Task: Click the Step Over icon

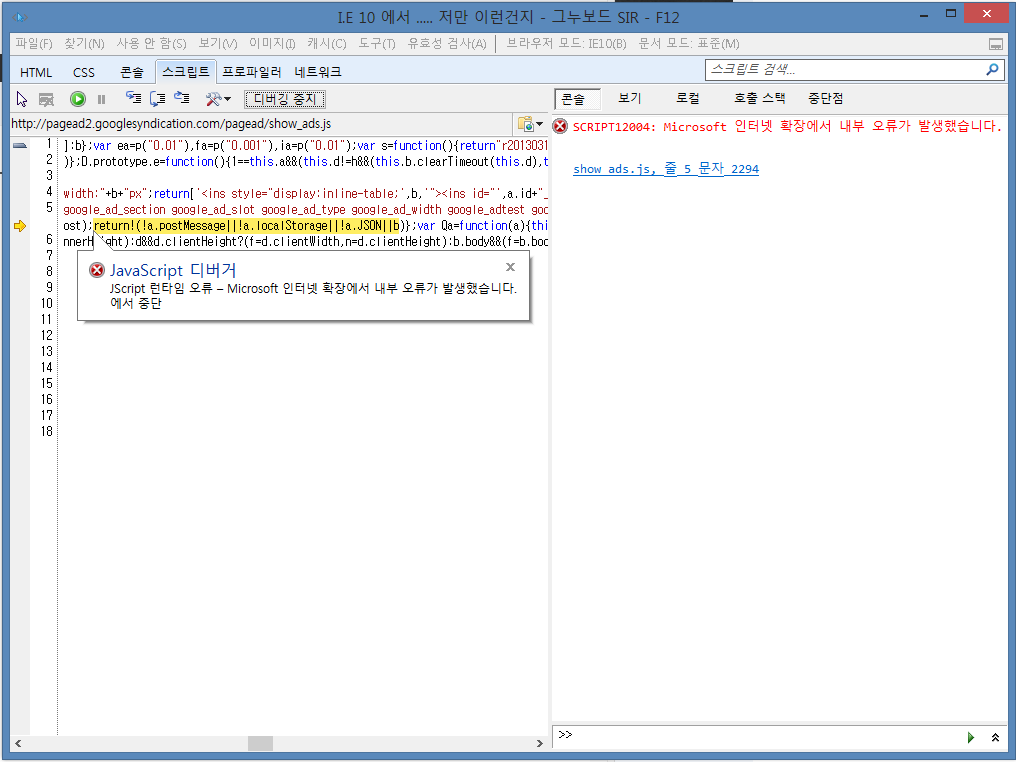Action: point(157,99)
